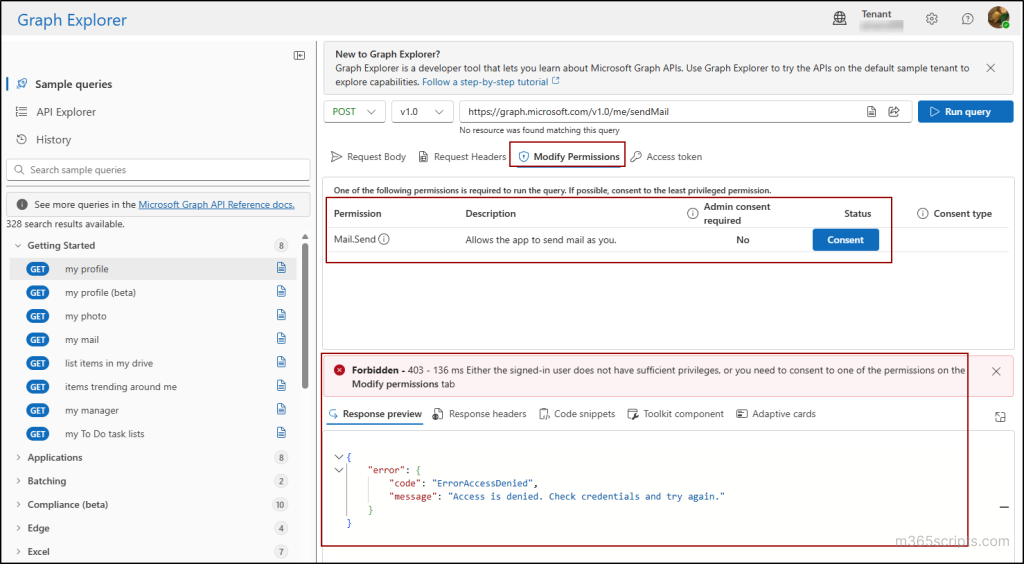
Task: Expand the response area to full screen
Action: click(x=1000, y=417)
